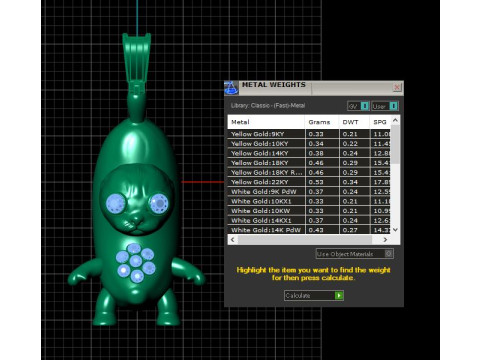Select the Yellow Gold:9KY row
The image size is (480, 360).
point(309,134)
